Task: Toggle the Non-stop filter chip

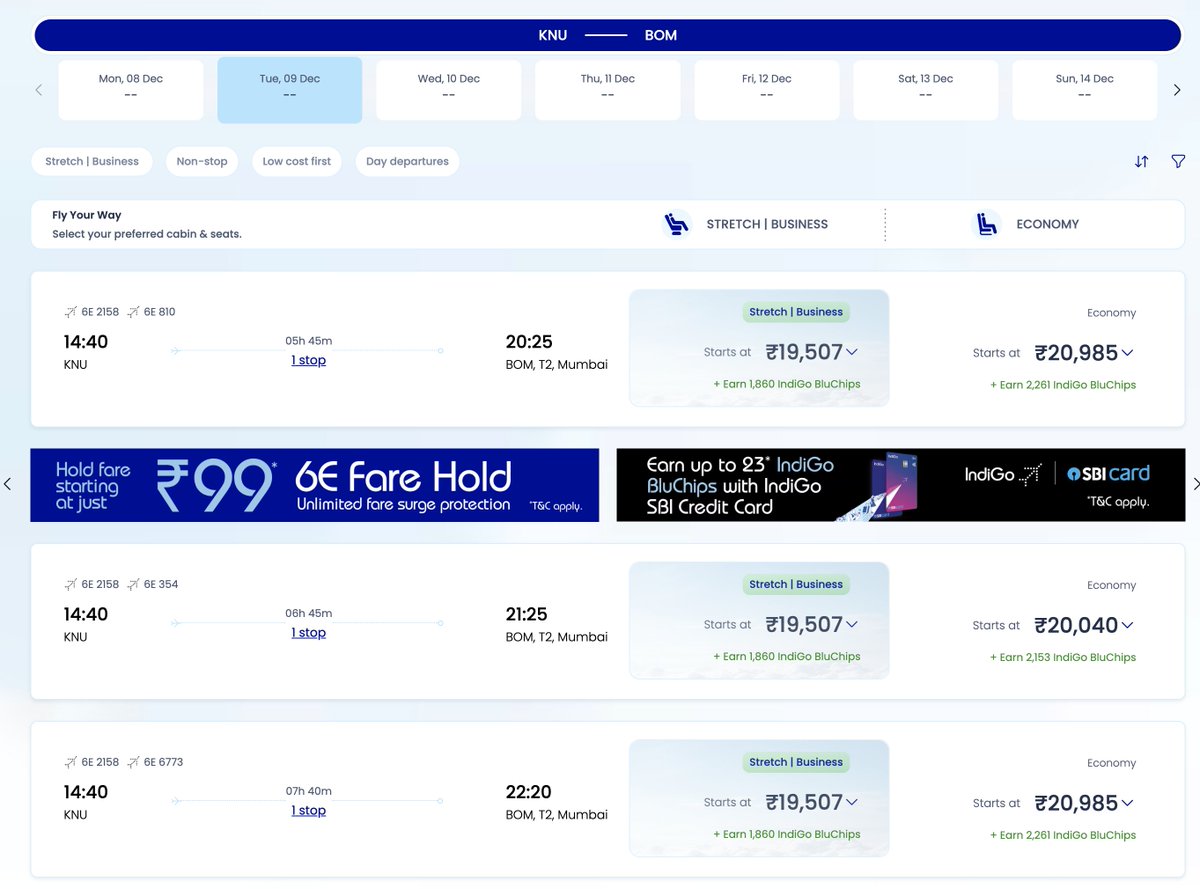Action: click(x=202, y=161)
